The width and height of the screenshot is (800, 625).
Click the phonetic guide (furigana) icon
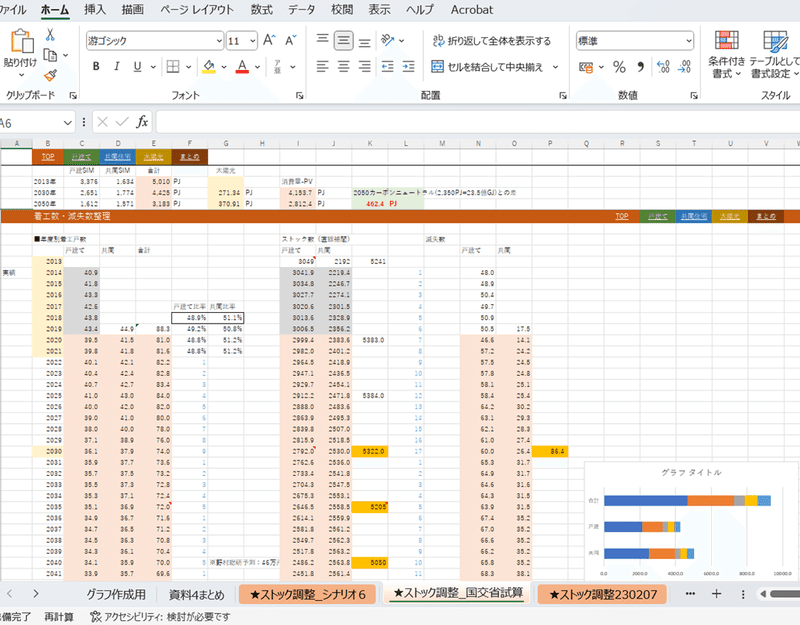278,66
